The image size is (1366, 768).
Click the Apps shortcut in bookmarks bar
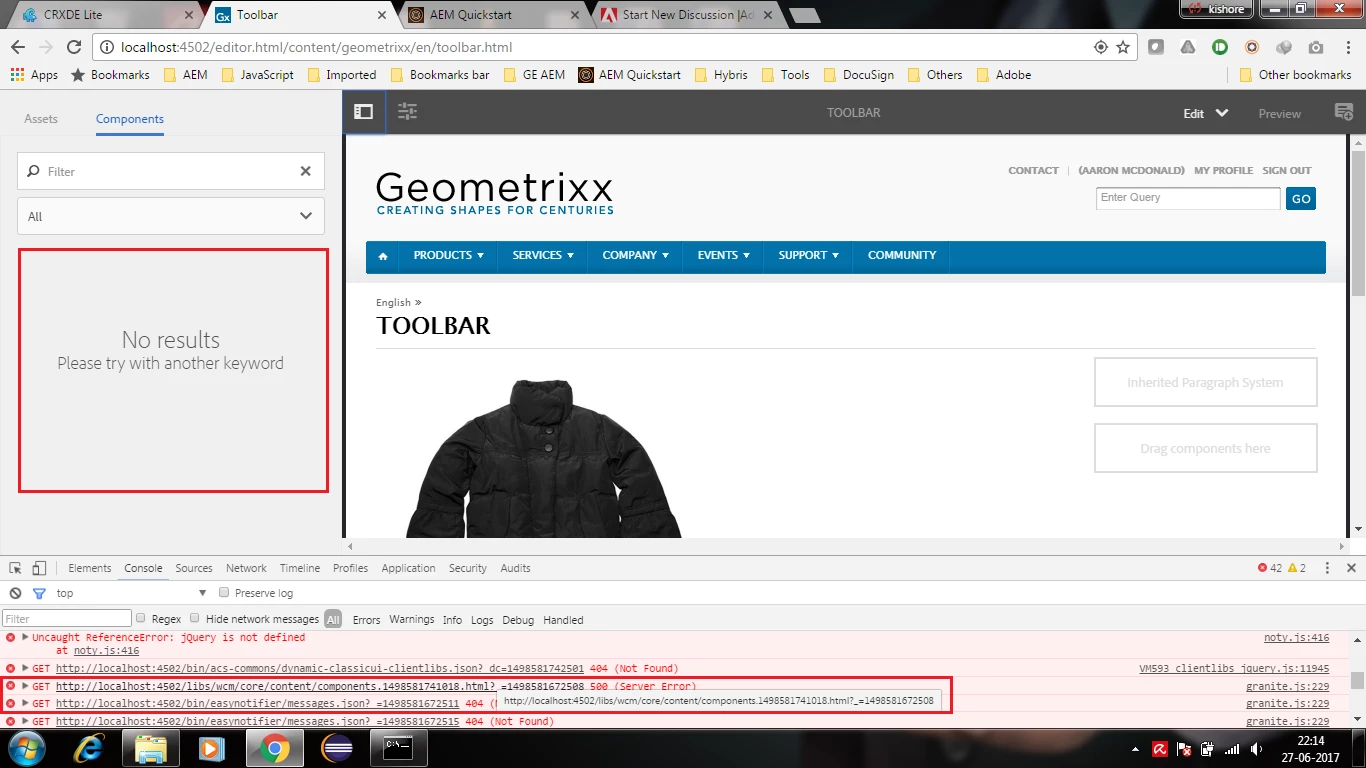(x=34, y=75)
